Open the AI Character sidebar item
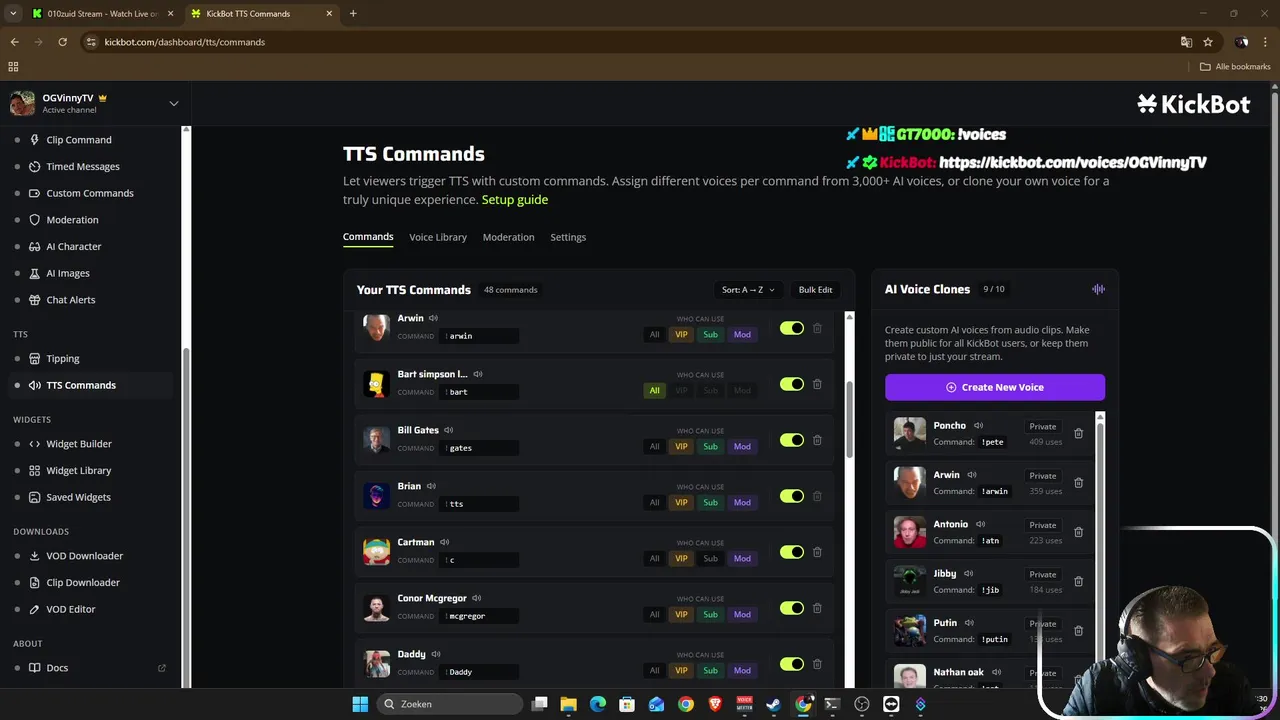The image size is (1280, 720). [x=90, y=246]
